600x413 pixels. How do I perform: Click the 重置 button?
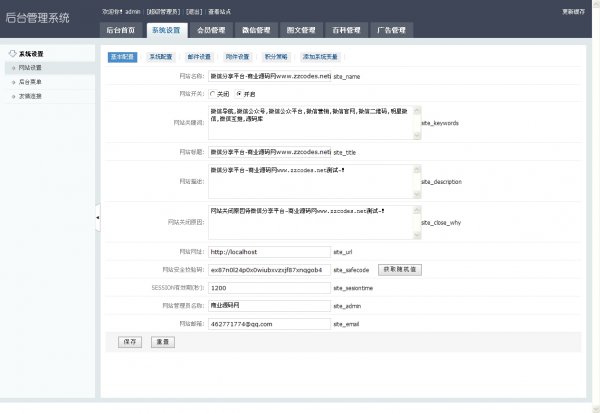click(x=163, y=342)
